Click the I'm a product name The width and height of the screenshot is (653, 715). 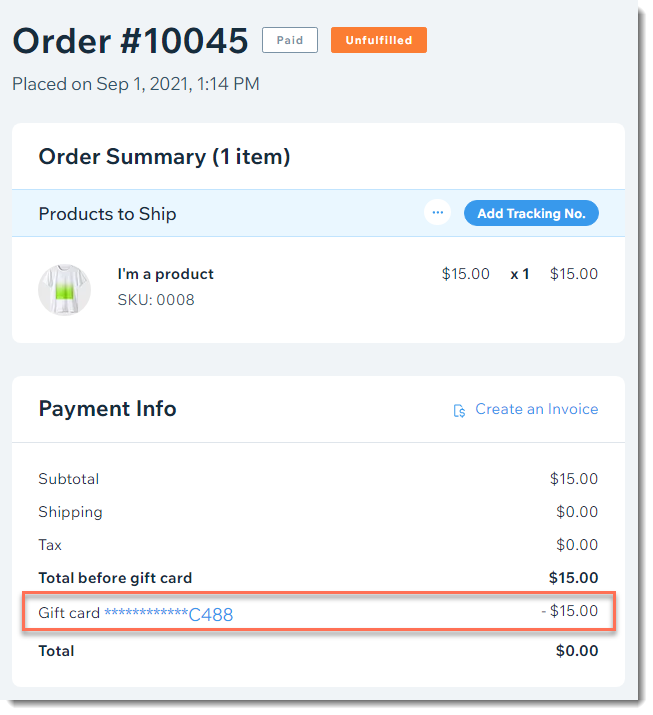point(166,274)
